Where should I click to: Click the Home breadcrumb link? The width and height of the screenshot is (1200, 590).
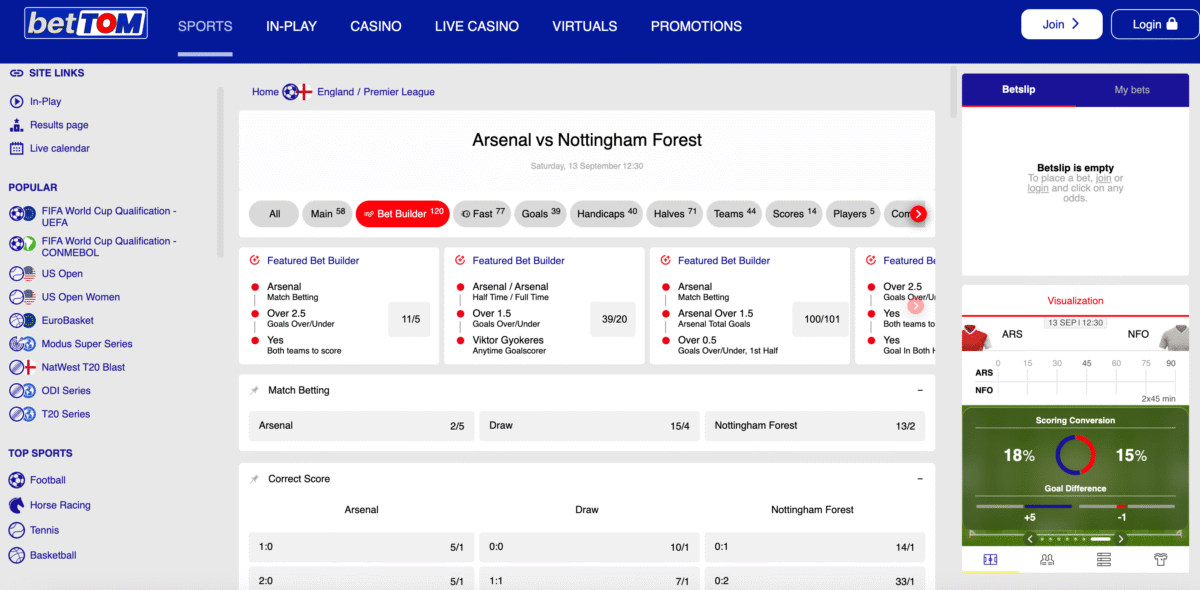[265, 92]
